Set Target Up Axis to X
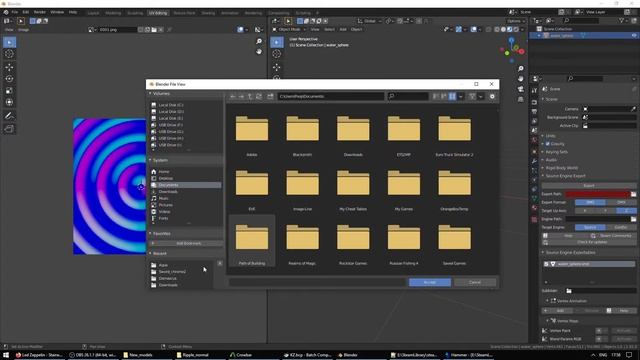This screenshot has width=640, height=360. point(585,211)
